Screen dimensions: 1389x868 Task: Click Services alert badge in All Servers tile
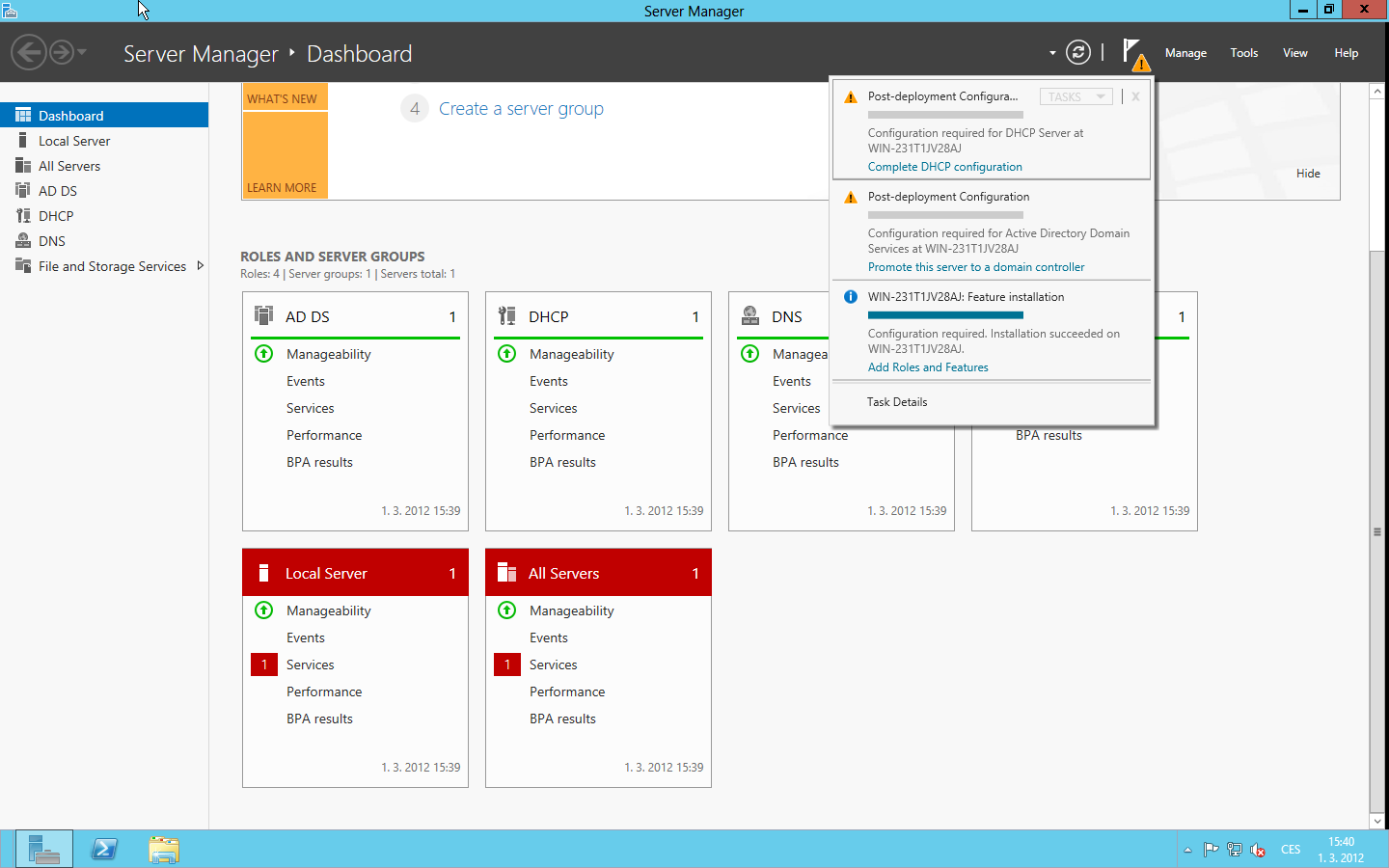point(507,665)
